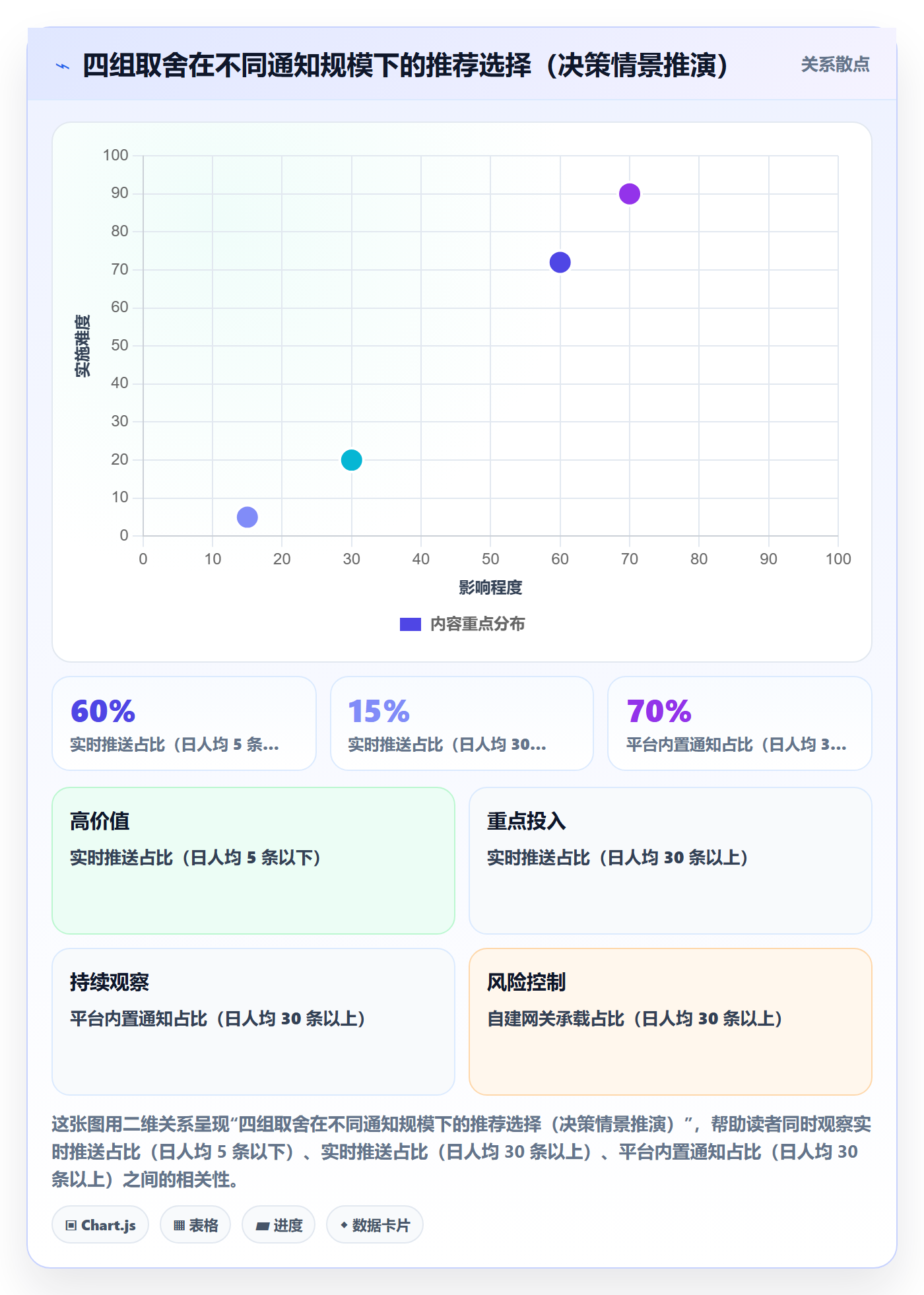
Task: Click the lightning bolt icon in header
Action: point(63,66)
